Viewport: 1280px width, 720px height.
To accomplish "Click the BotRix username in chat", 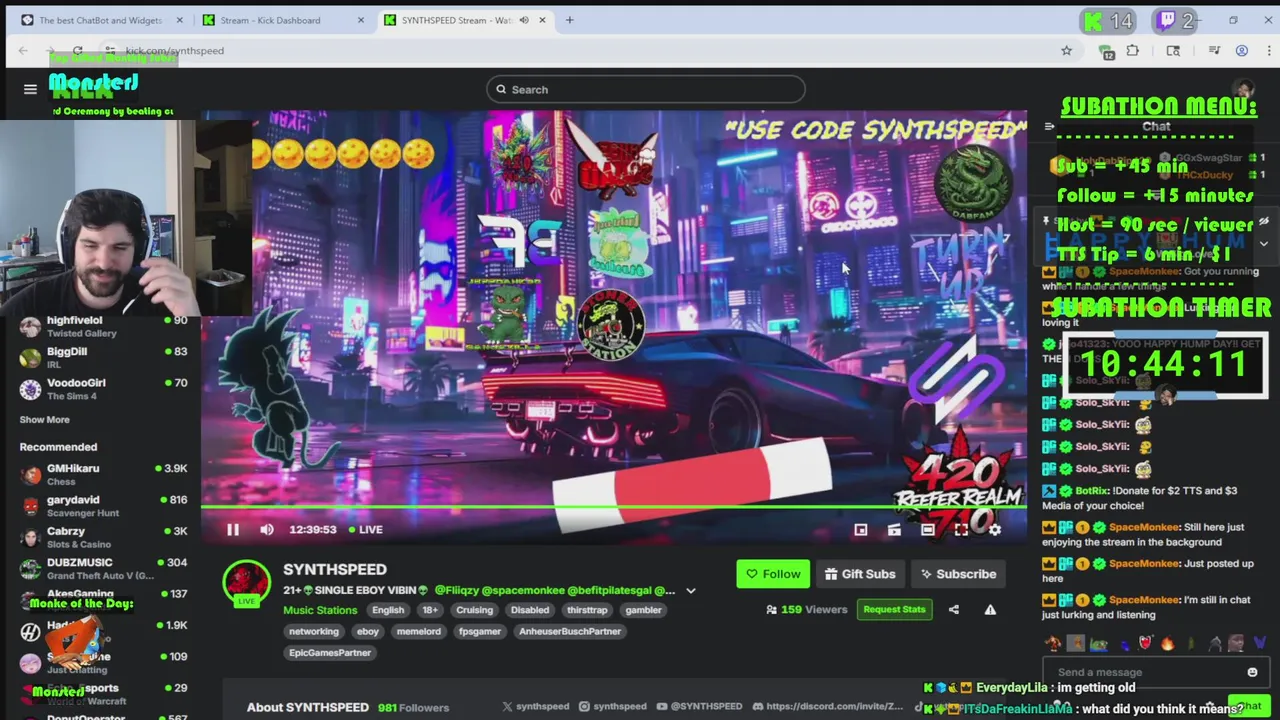I will tap(1091, 491).
